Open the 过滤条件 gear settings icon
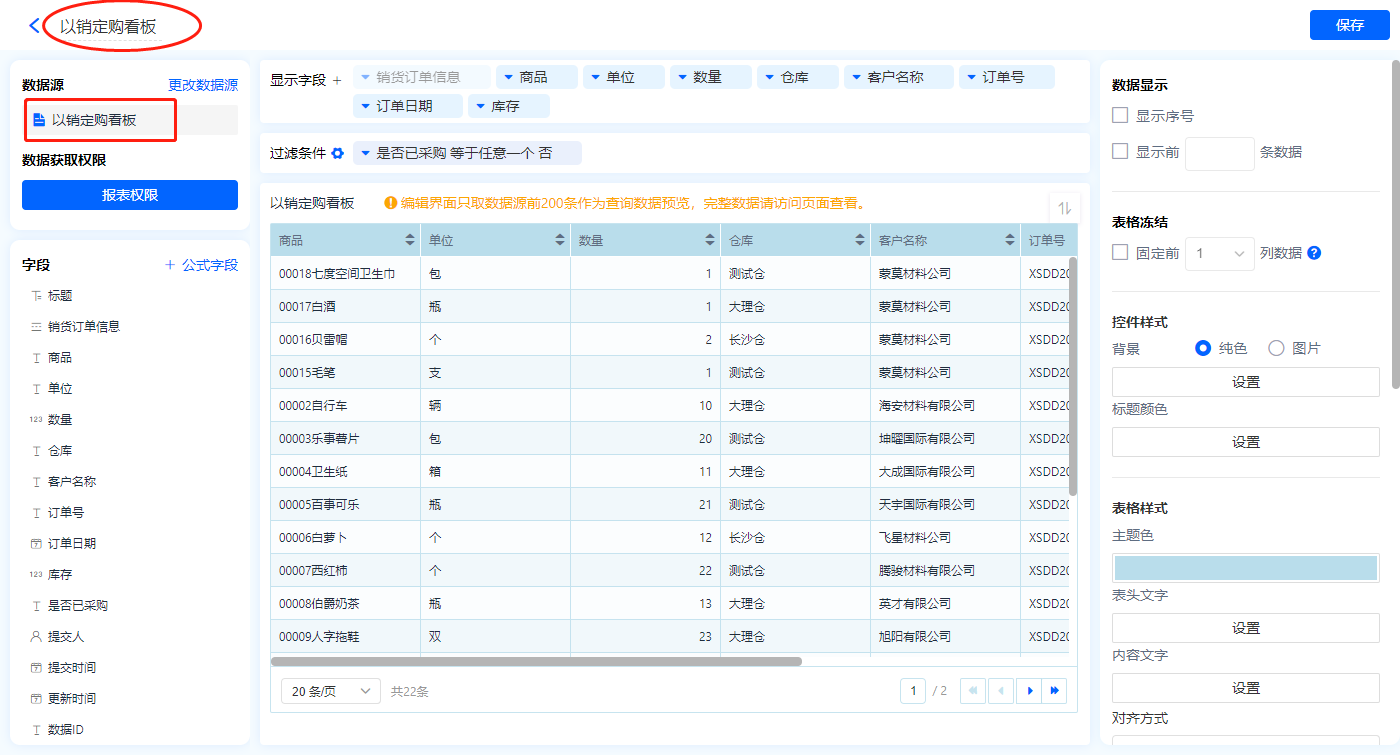 point(338,153)
